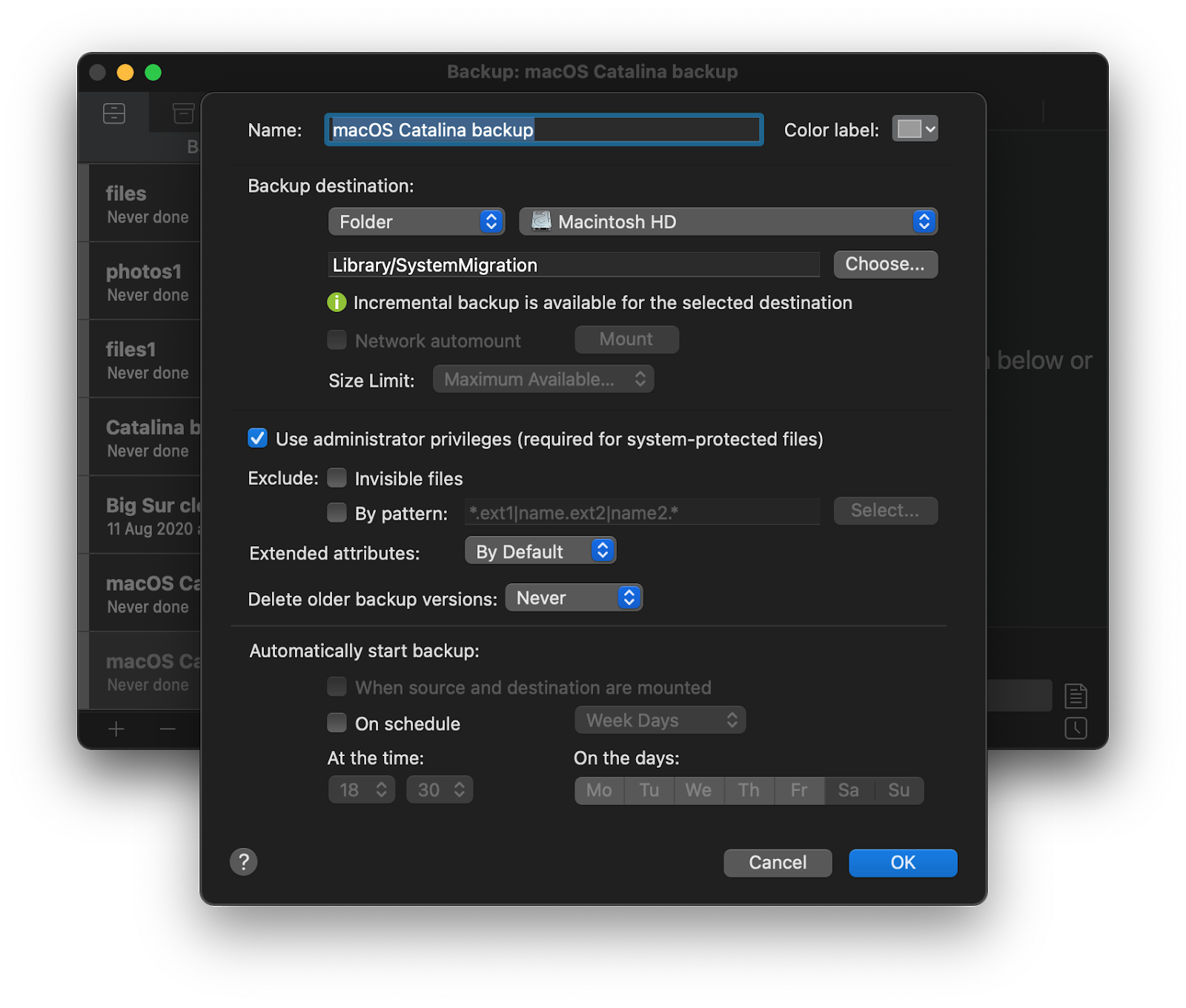Open the Delete older backup versions dropdown

(x=574, y=597)
